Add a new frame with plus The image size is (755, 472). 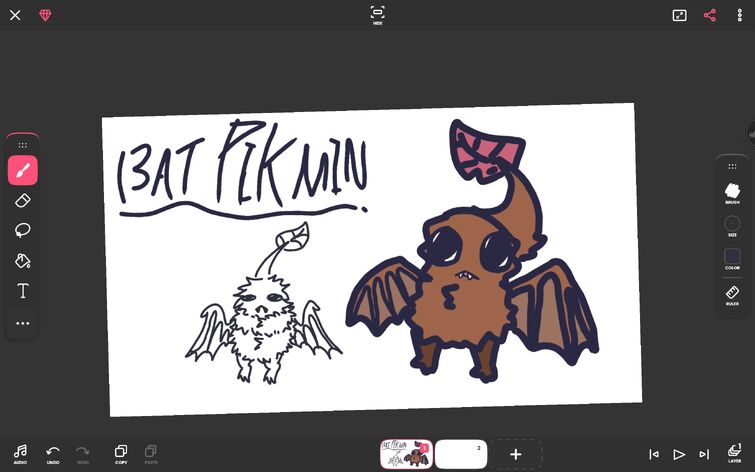point(516,454)
